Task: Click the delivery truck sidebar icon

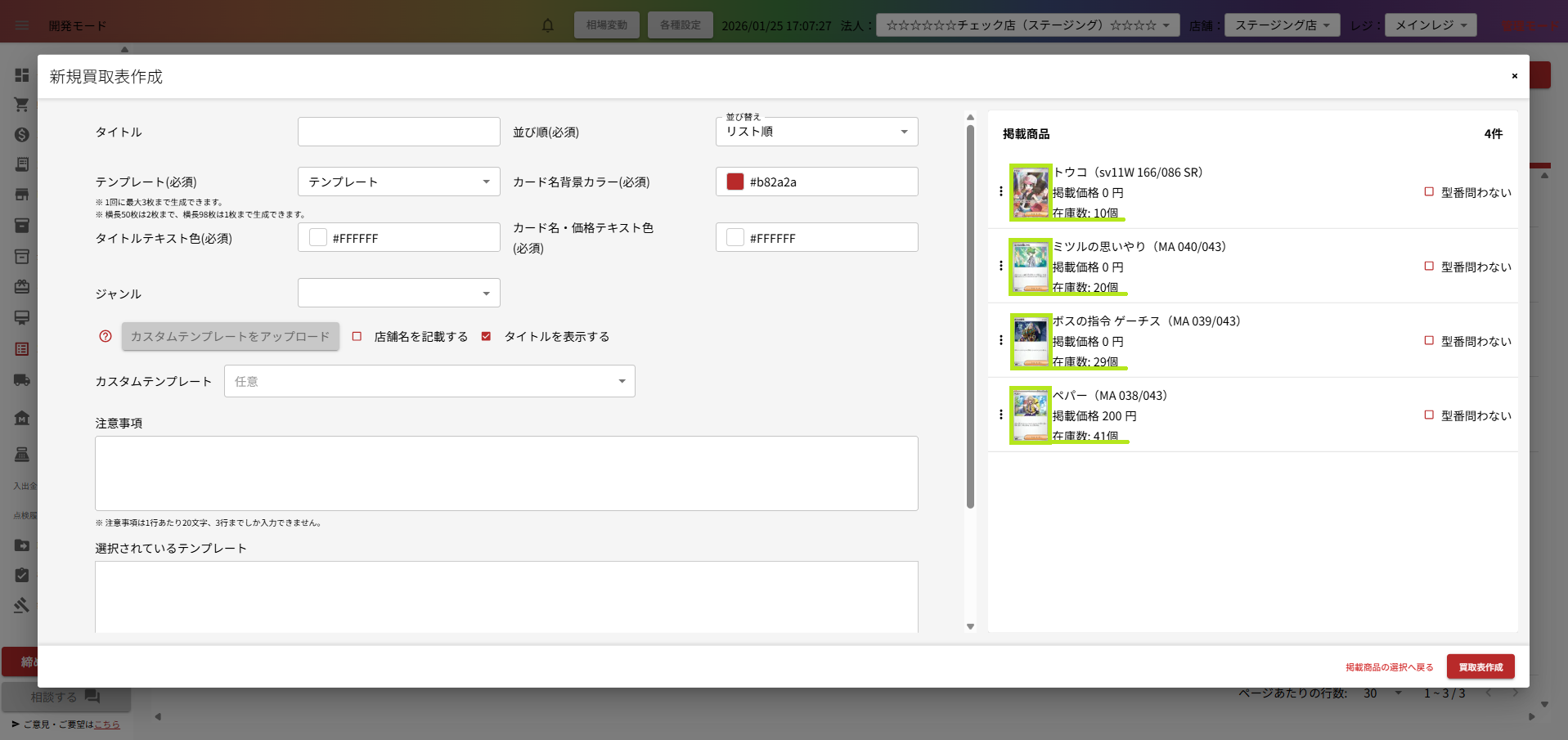Action: tap(22, 380)
